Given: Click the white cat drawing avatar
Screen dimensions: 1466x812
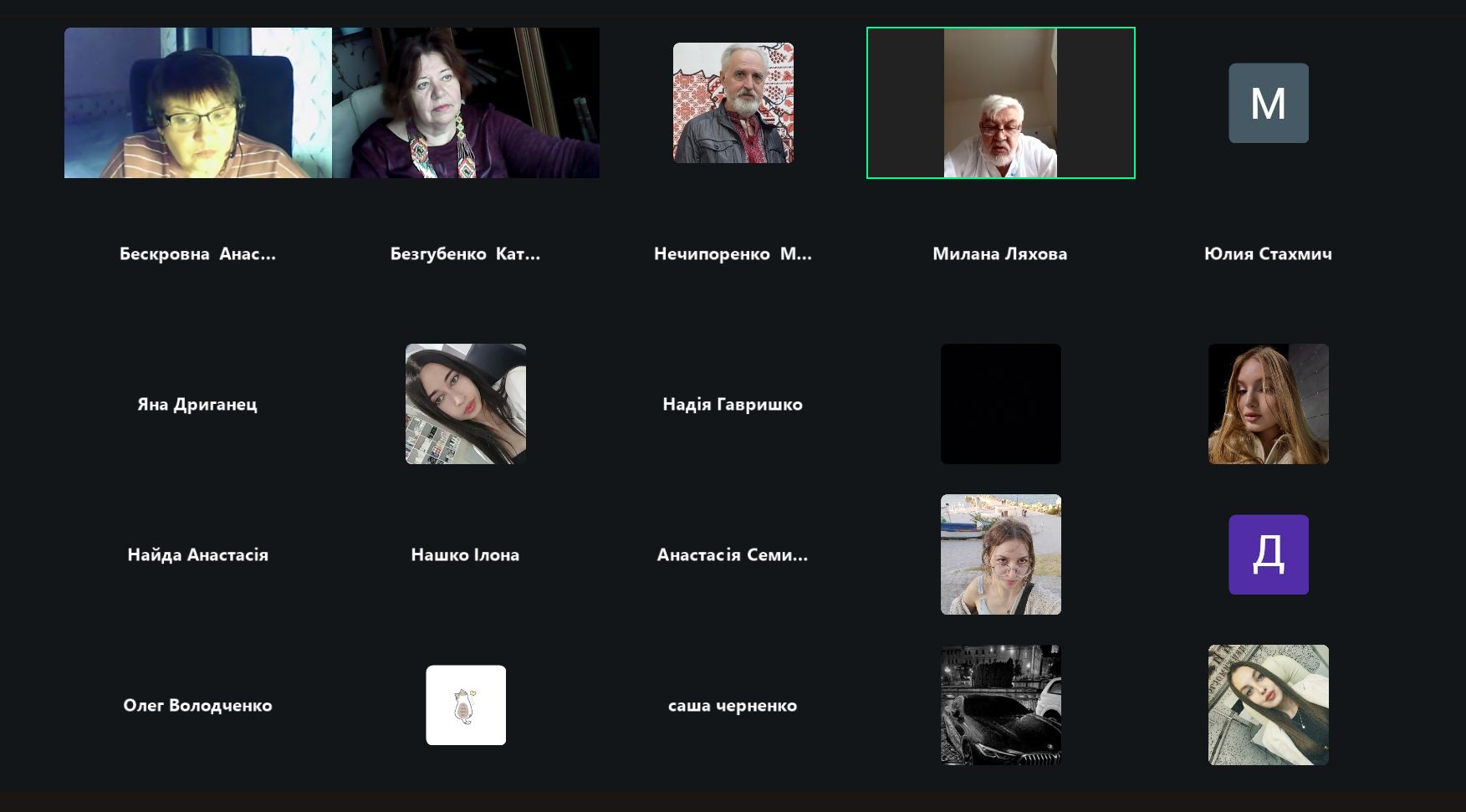Looking at the screenshot, I should (x=465, y=705).
